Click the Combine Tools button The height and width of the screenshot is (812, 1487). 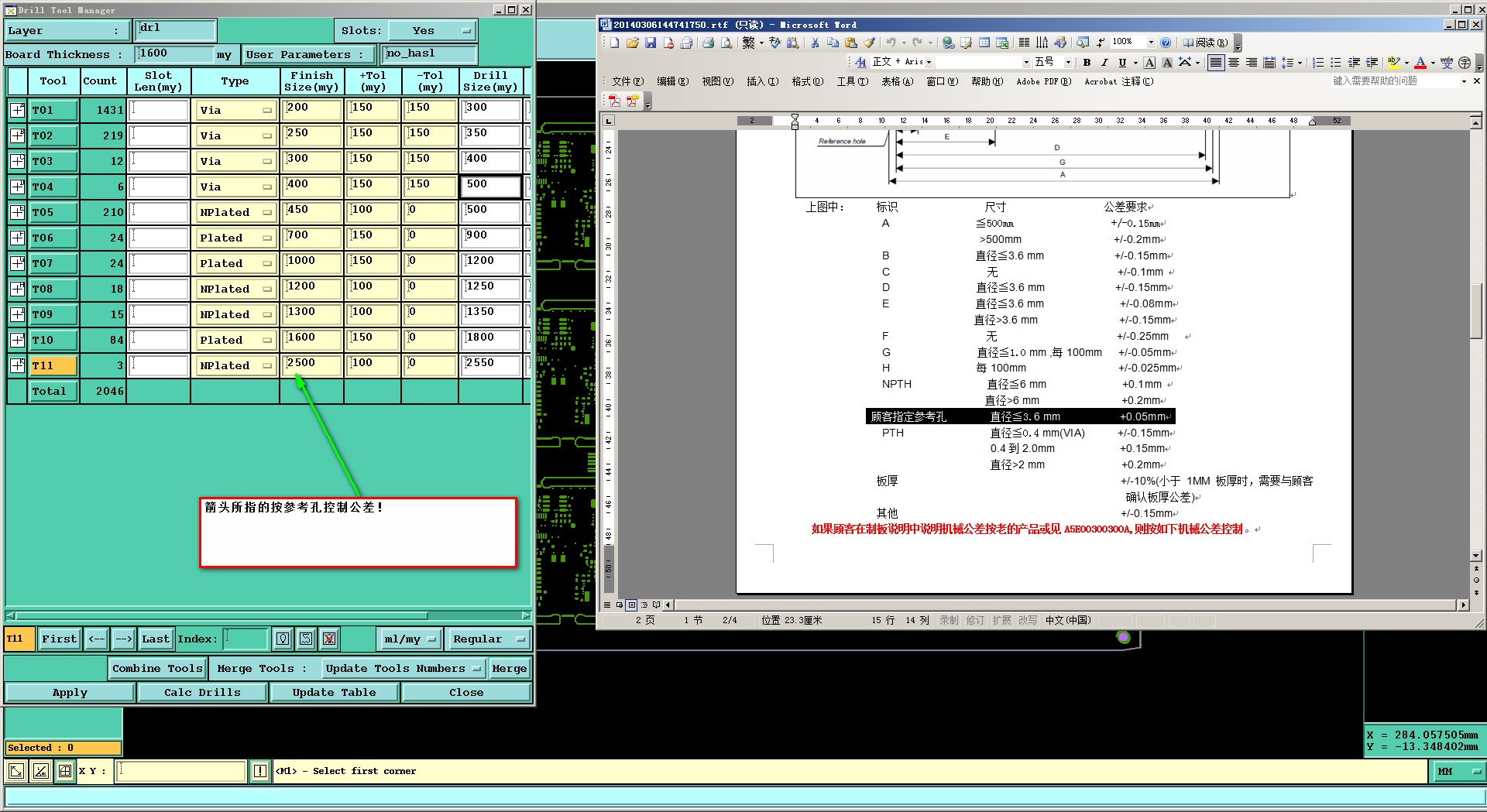tap(157, 668)
